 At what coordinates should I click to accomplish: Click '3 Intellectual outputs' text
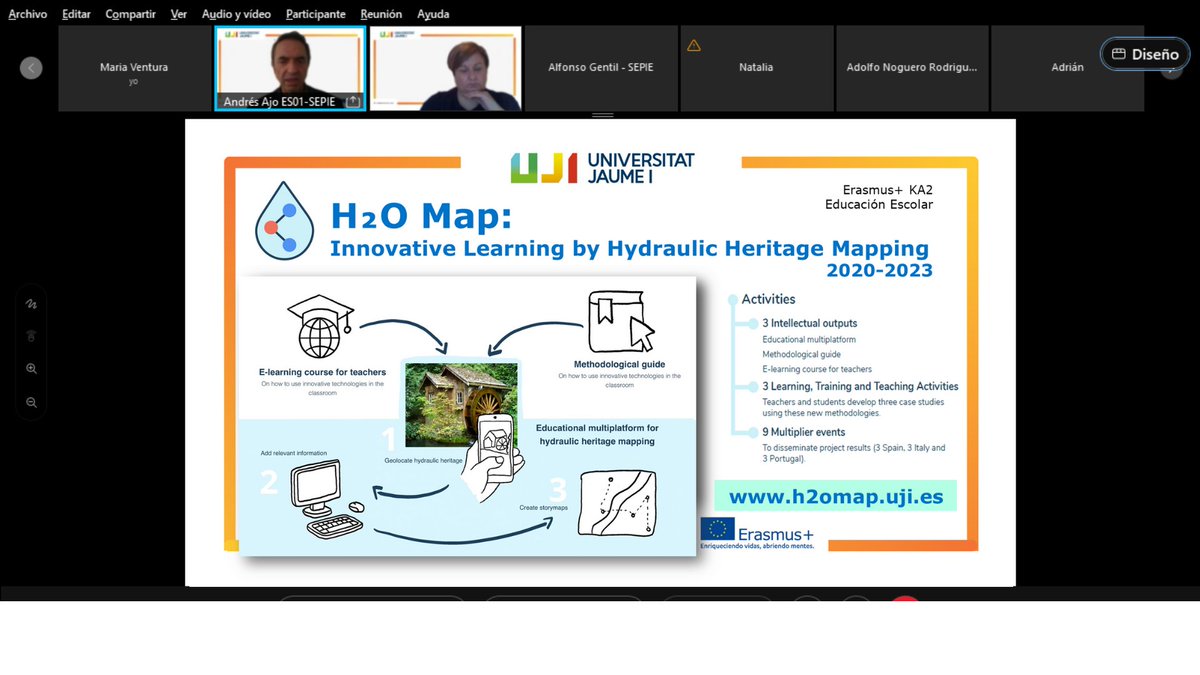[x=810, y=323]
